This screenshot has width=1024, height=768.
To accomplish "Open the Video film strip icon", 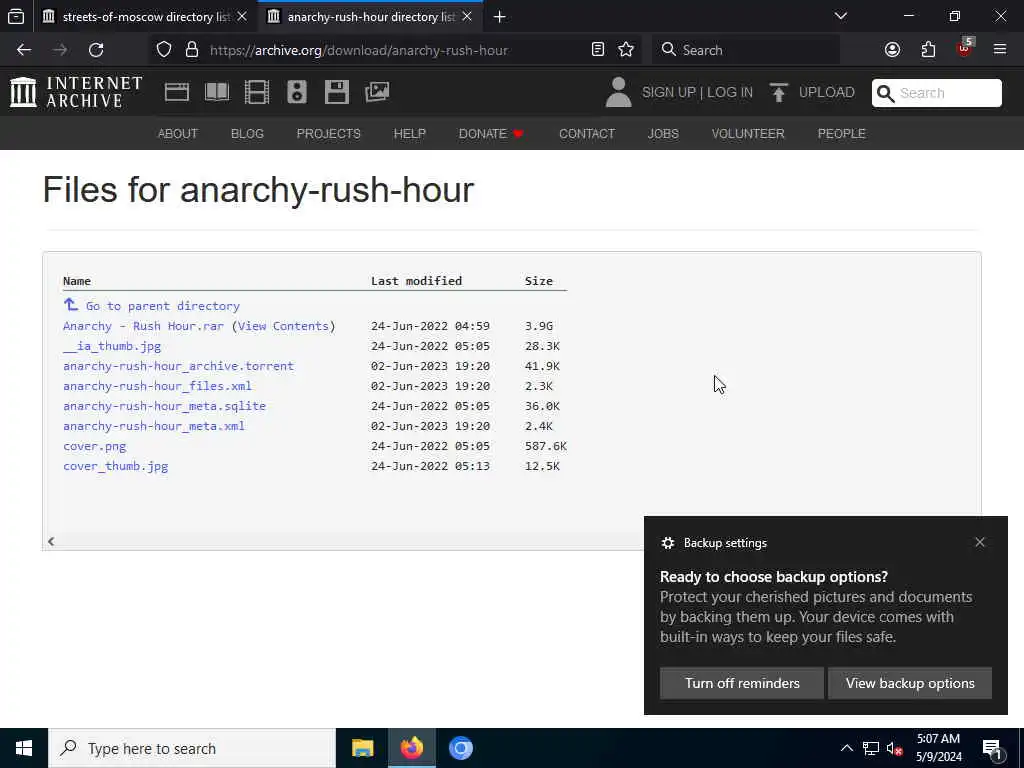I will pyautogui.click(x=257, y=92).
